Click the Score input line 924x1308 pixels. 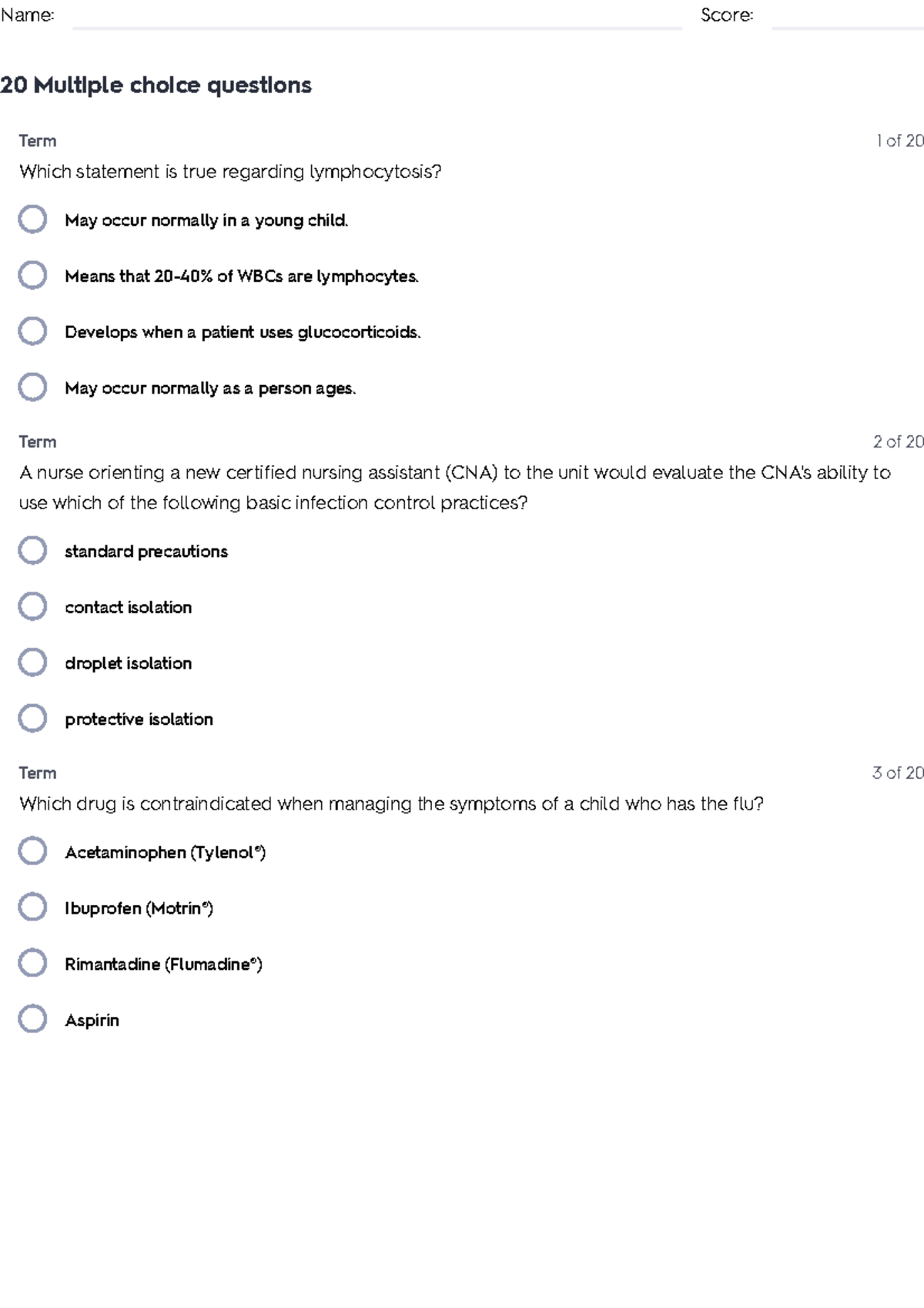pos(847,22)
